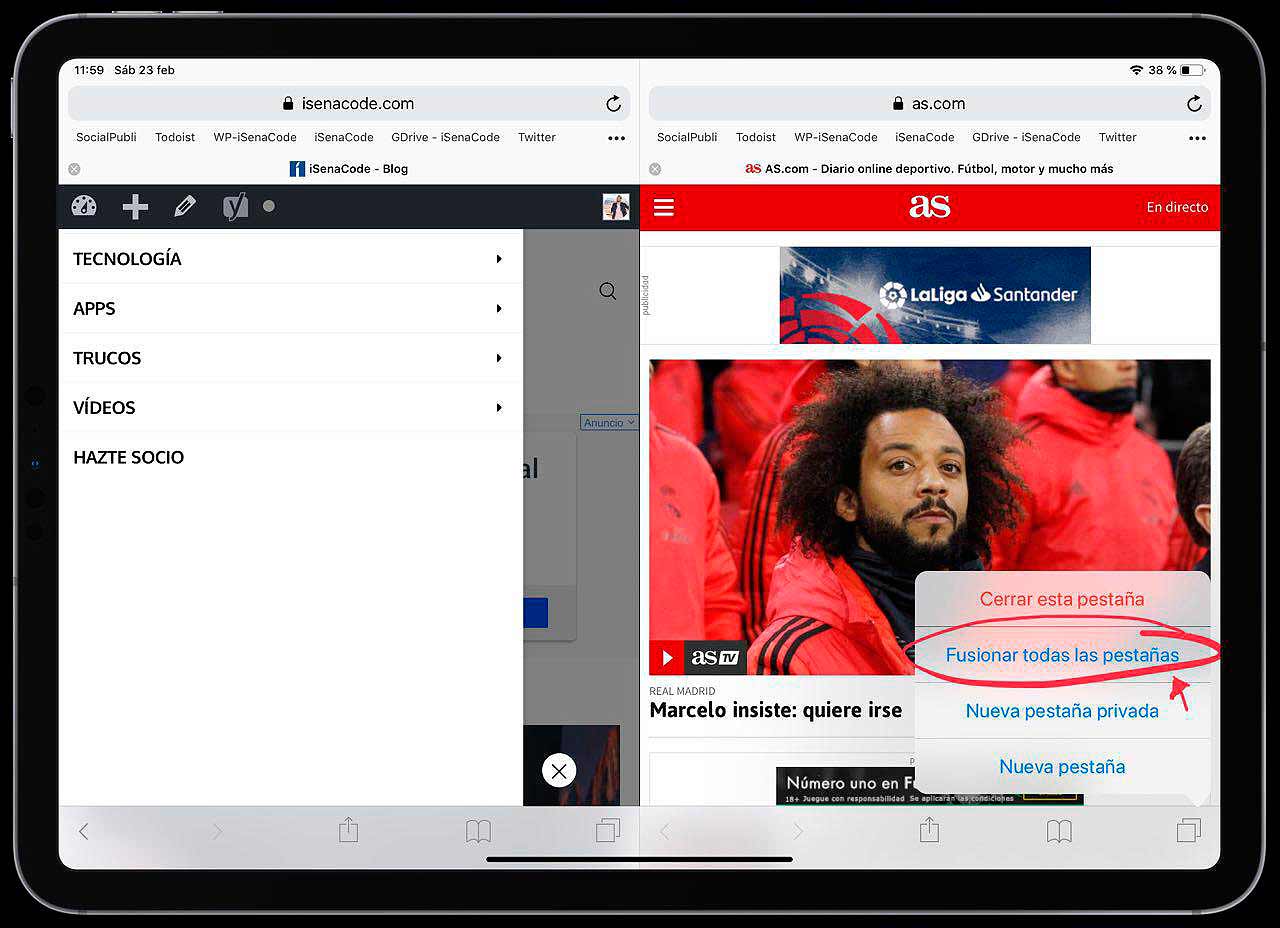The width and height of the screenshot is (1280, 928).
Task: Open the WordPress dashboard gauge icon
Action: click(84, 206)
